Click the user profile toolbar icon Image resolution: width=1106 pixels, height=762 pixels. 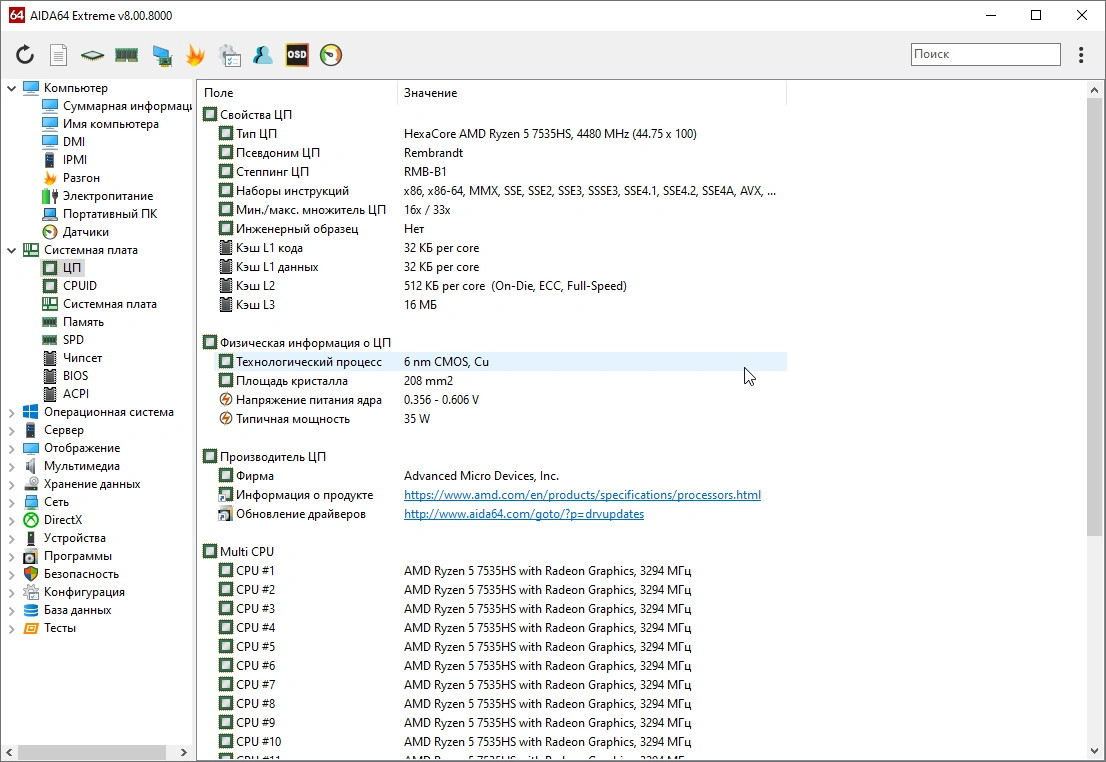point(263,55)
